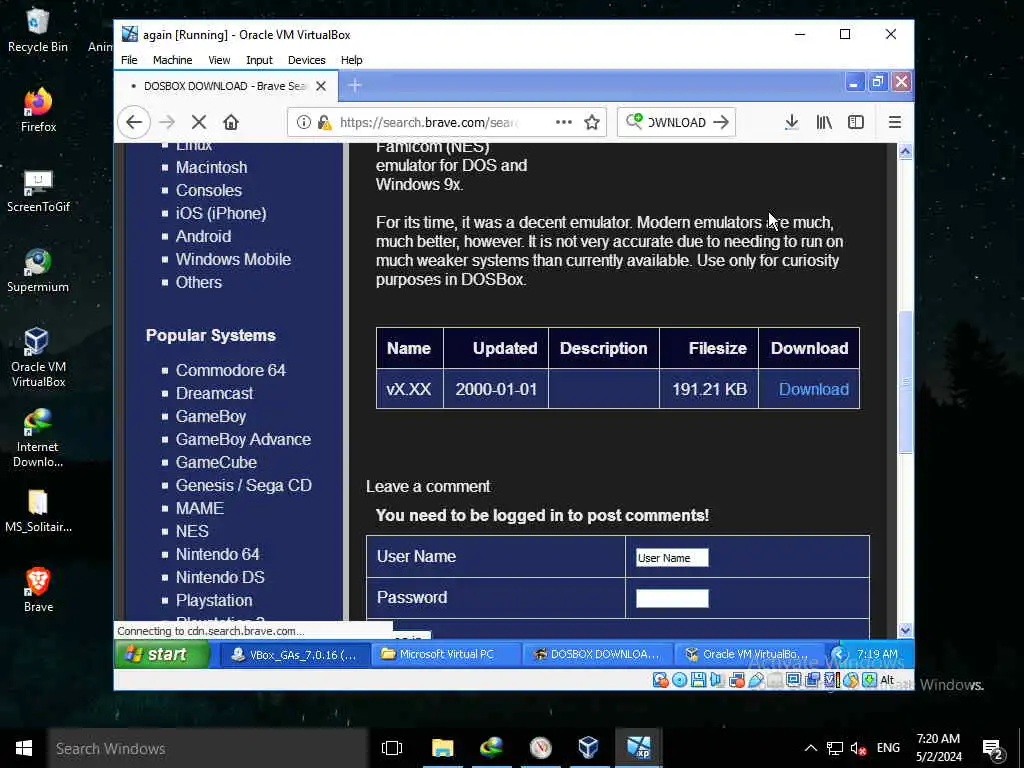
Task: Select the MS_Solitaire folder on desktop
Action: tap(38, 511)
